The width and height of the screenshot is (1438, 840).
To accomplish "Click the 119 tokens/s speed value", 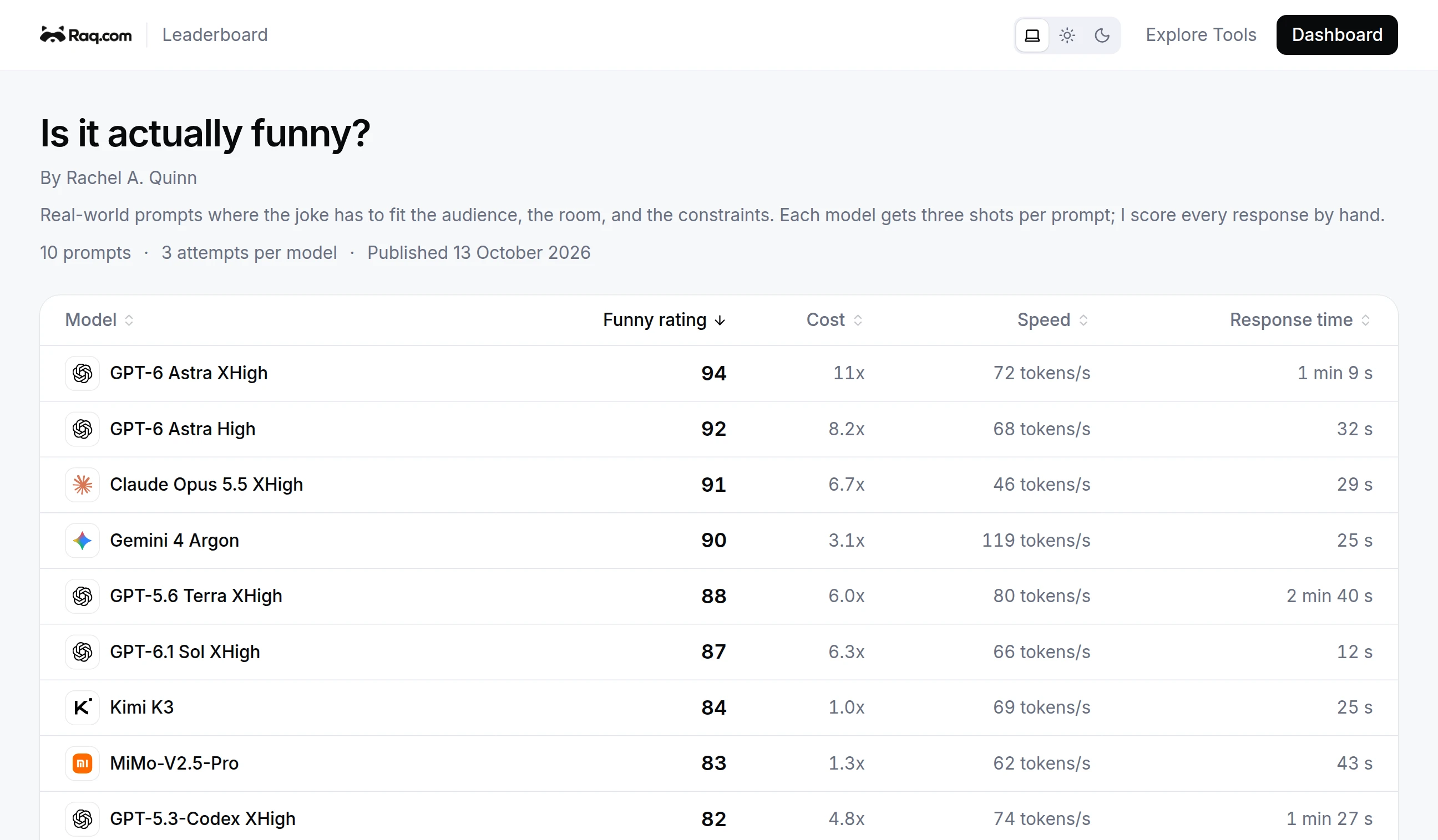I will point(1036,540).
